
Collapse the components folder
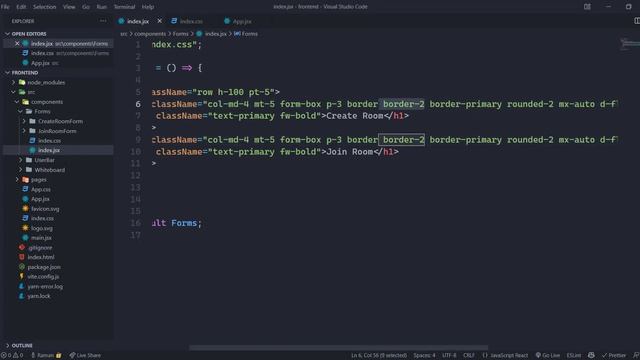(47, 102)
